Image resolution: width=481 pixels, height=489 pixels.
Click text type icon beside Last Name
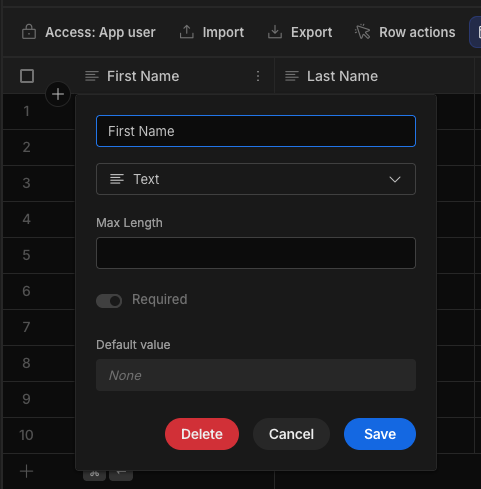click(292, 76)
